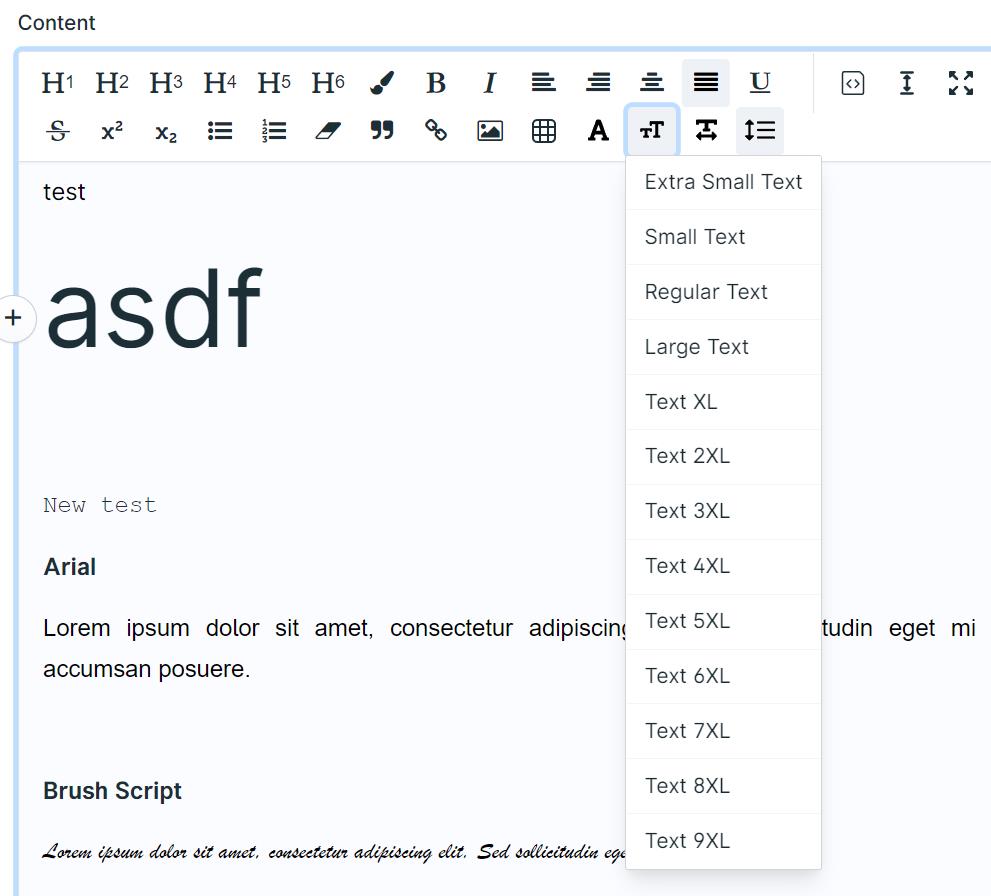Open the code view icon
991x896 pixels.
(x=853, y=83)
